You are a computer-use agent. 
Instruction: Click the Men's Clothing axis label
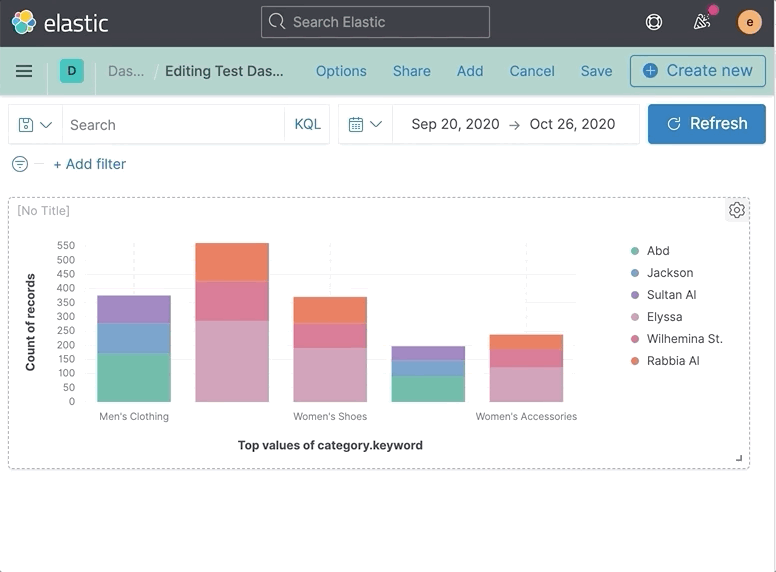[134, 417]
